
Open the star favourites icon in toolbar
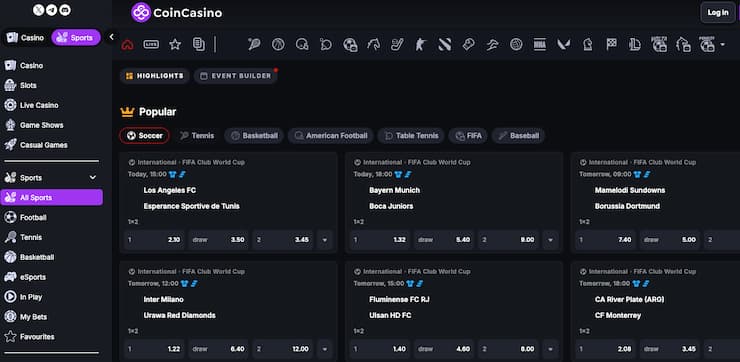tap(175, 44)
